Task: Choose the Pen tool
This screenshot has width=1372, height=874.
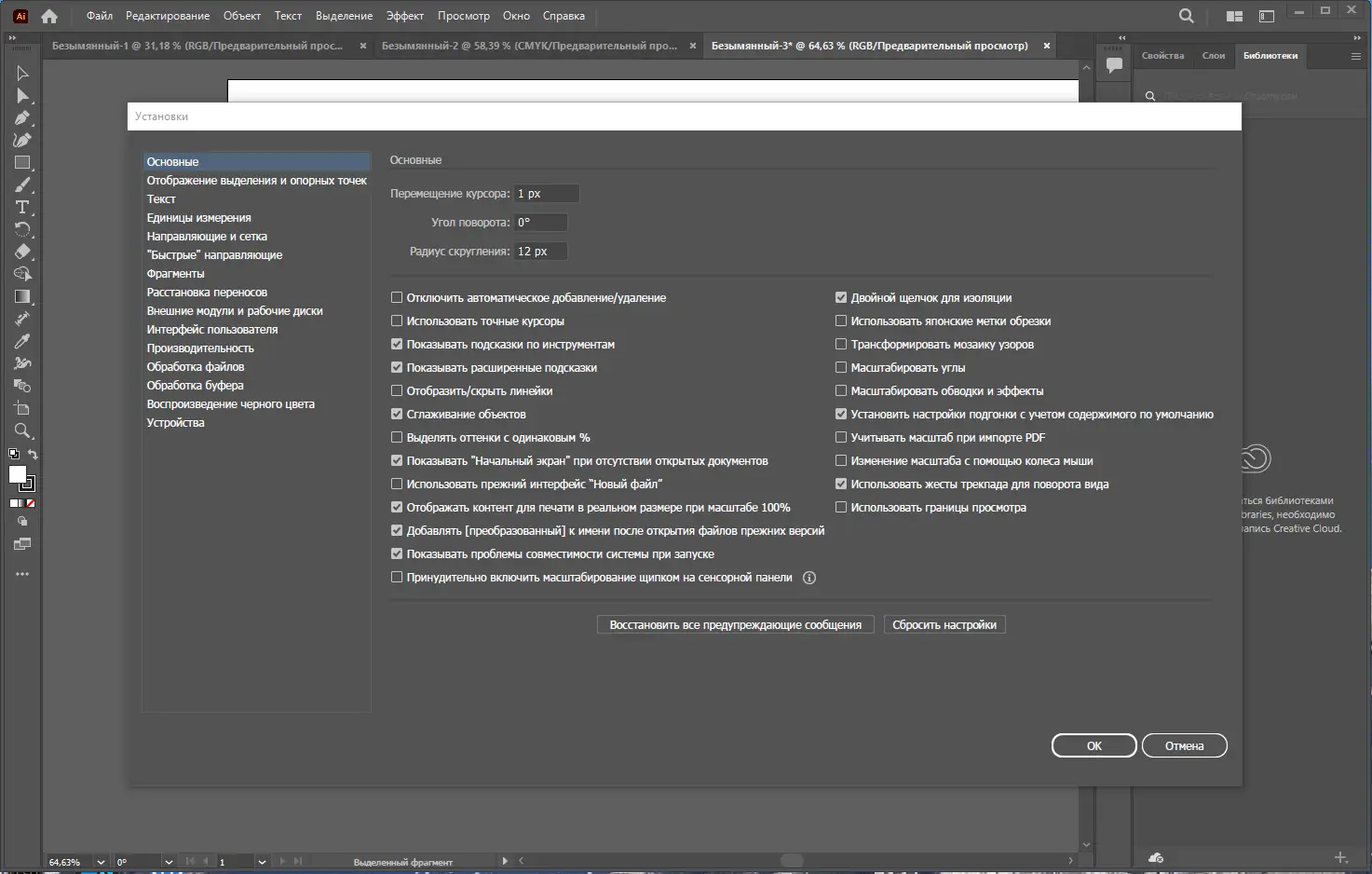Action: click(22, 118)
